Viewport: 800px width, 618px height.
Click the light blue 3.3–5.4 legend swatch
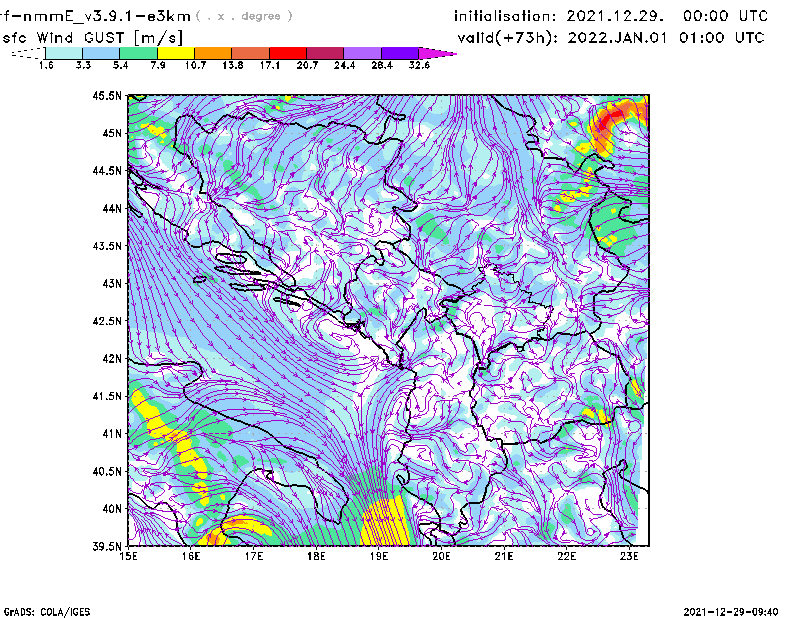pyautogui.click(x=101, y=53)
